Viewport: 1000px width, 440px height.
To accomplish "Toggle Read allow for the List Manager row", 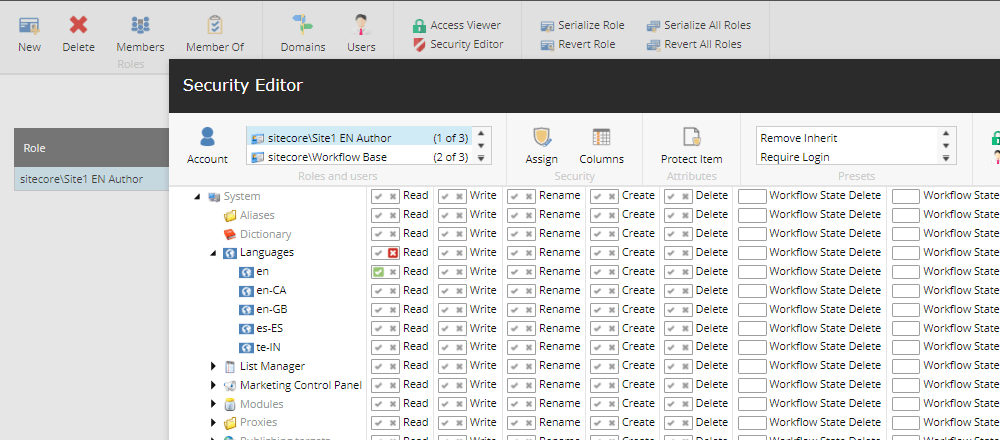I will point(378,366).
